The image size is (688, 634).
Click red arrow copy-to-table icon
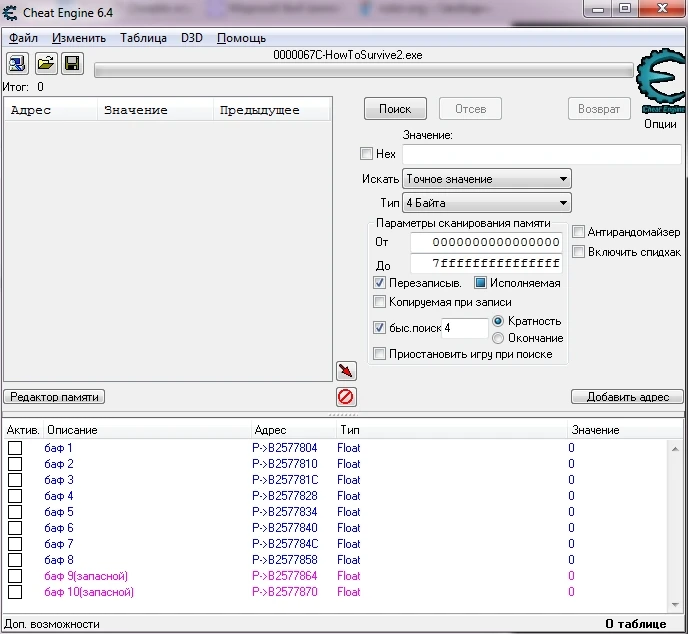click(x=346, y=371)
